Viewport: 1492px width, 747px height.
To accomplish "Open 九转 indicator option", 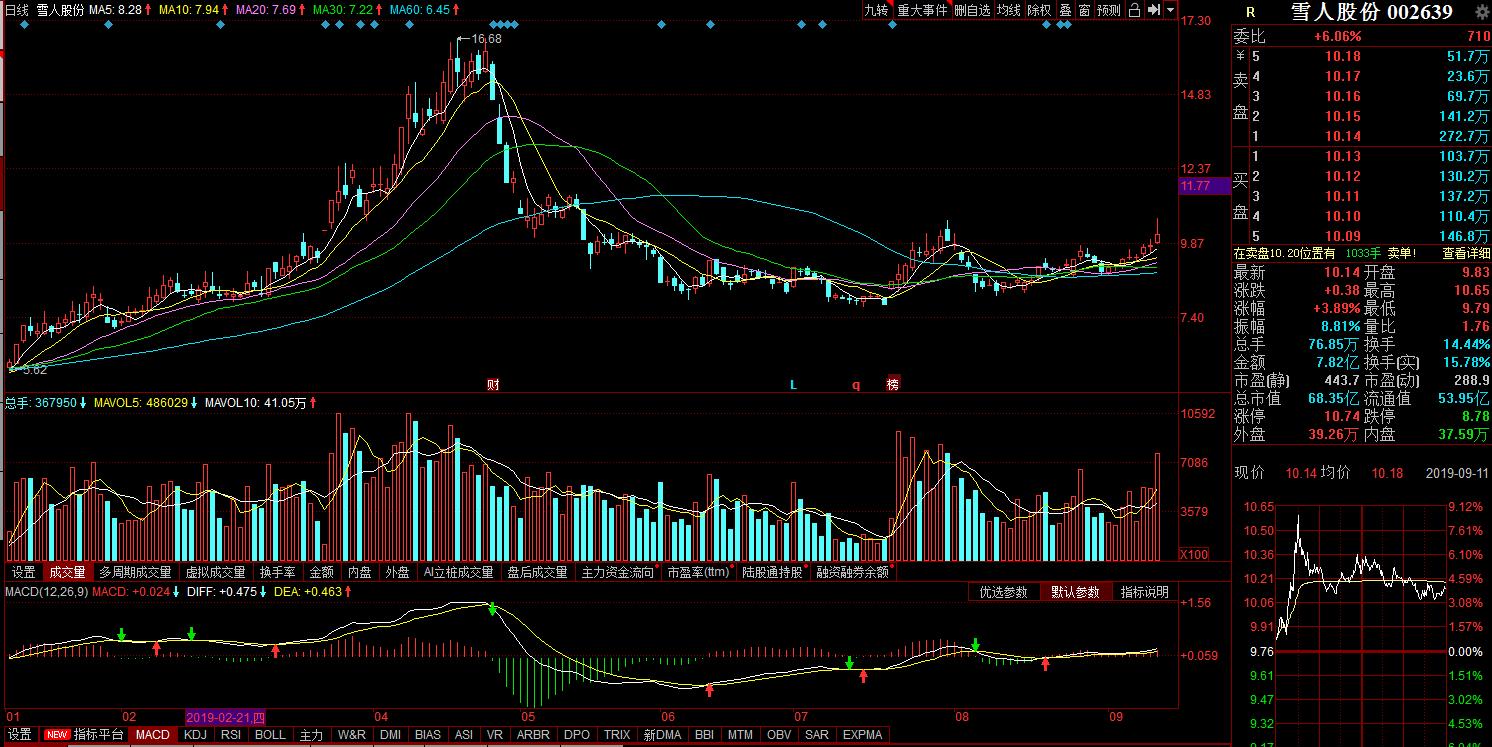I will tap(876, 10).
